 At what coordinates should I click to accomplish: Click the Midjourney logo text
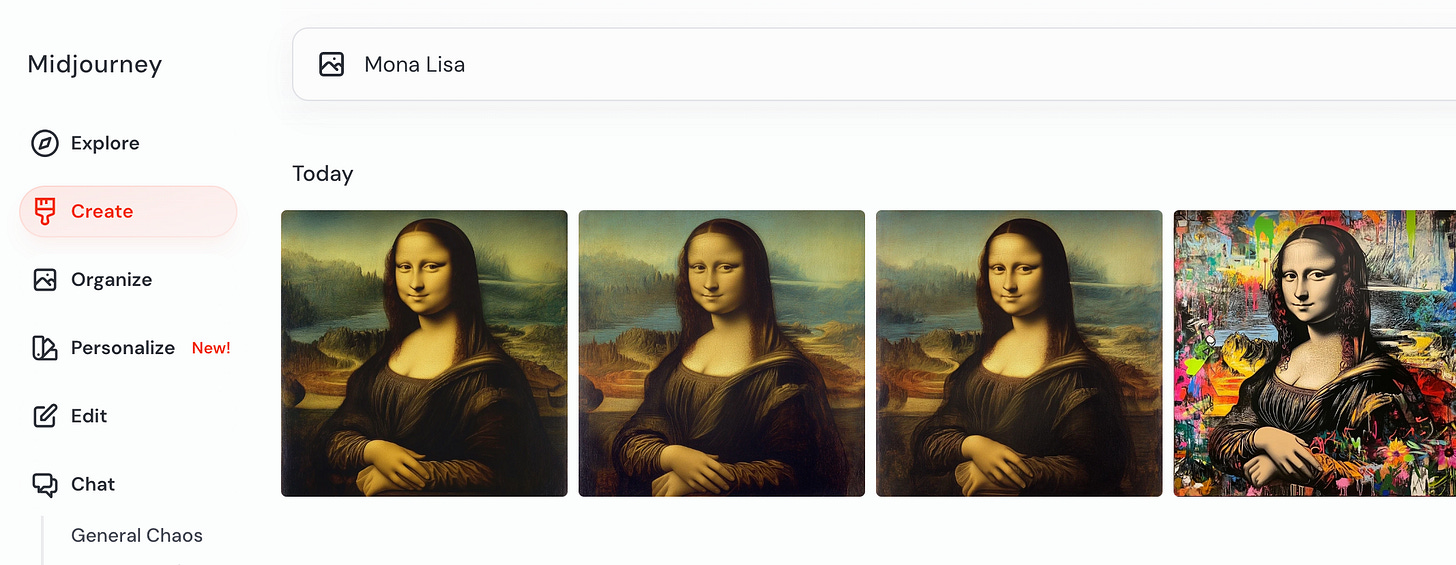[x=95, y=64]
